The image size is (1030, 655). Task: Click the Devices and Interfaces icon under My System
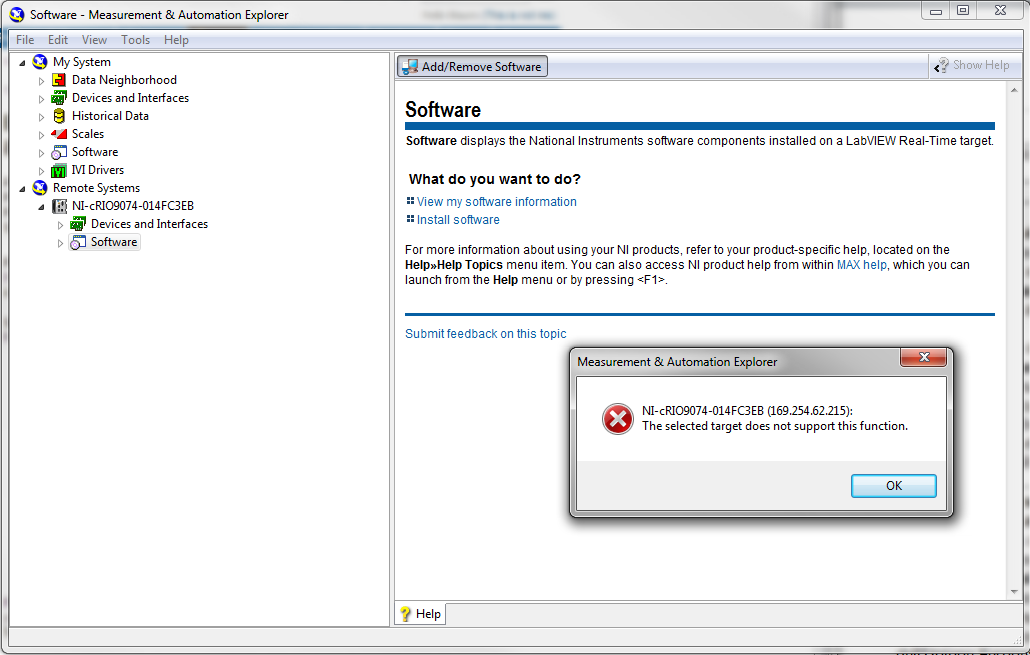(59, 98)
